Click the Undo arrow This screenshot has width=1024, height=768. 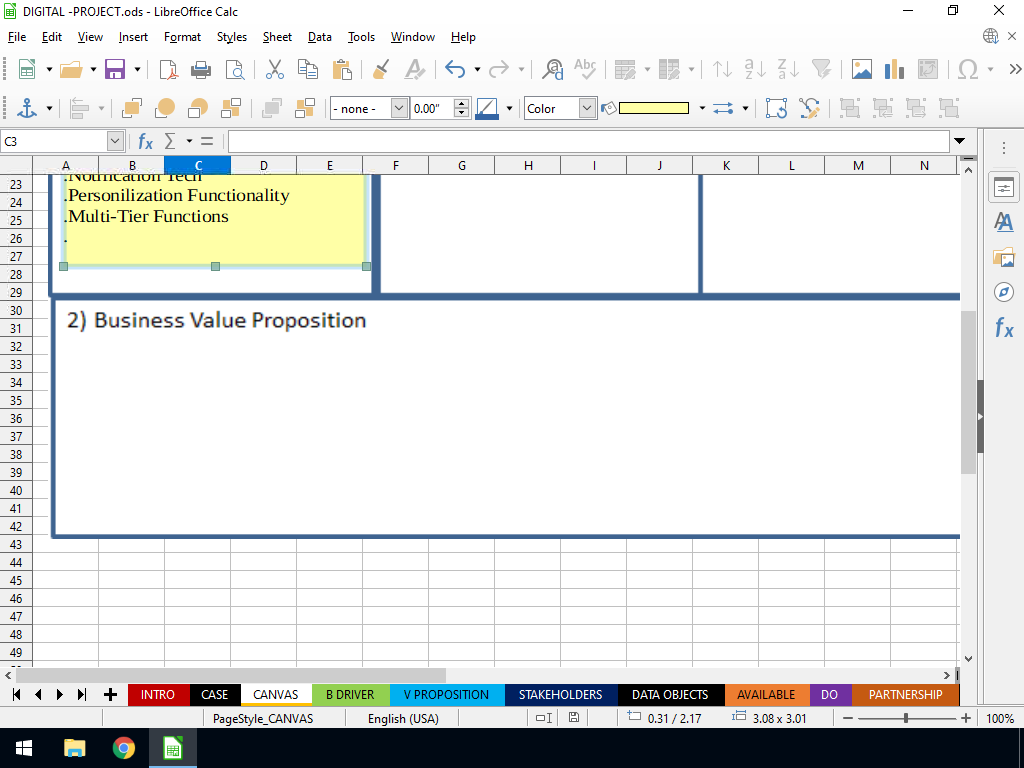click(x=455, y=69)
